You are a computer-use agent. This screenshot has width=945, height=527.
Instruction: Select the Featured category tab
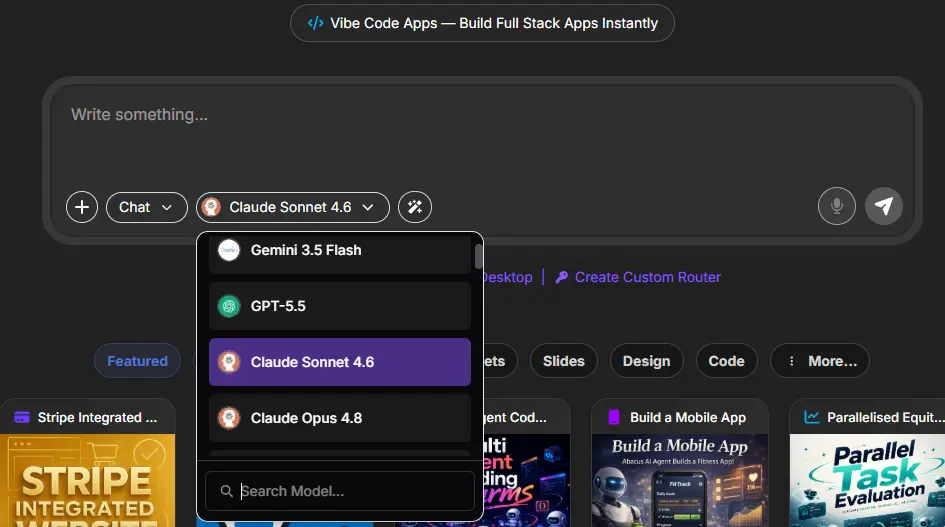coord(137,361)
